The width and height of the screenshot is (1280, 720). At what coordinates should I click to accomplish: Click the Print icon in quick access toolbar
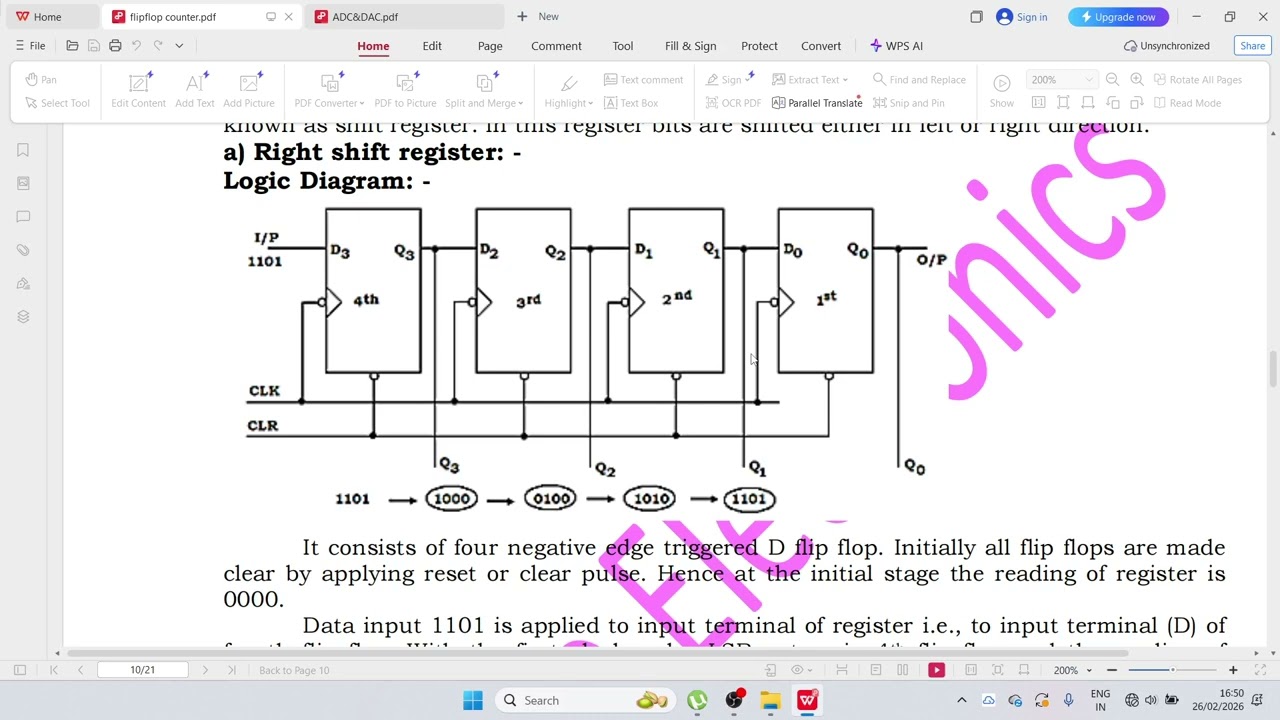(115, 45)
